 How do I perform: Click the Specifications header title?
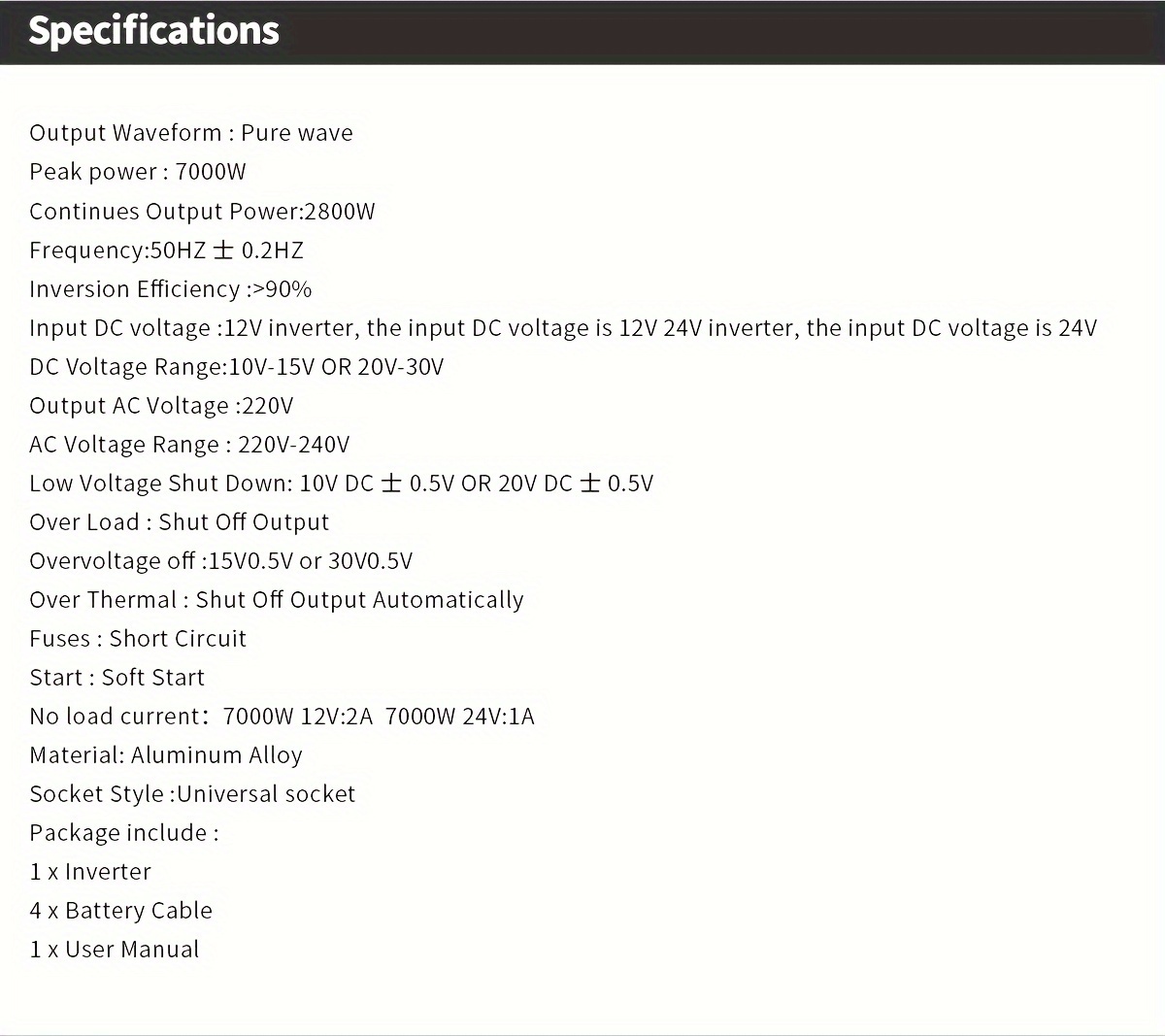[x=153, y=31]
